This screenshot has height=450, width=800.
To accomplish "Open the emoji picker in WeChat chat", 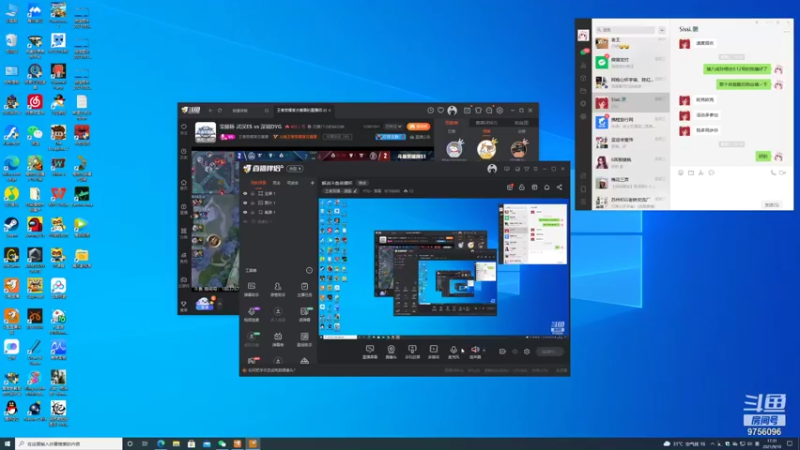I will coord(681,173).
